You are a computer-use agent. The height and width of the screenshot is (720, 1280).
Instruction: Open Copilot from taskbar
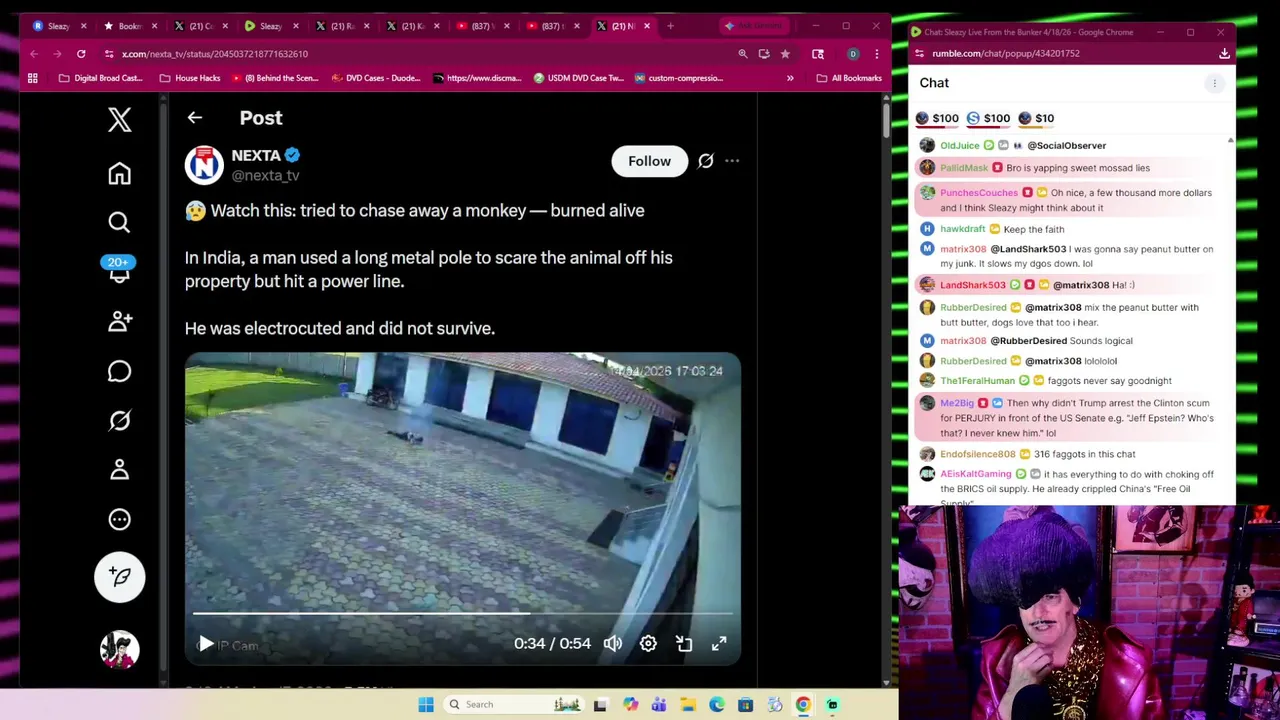coord(630,705)
